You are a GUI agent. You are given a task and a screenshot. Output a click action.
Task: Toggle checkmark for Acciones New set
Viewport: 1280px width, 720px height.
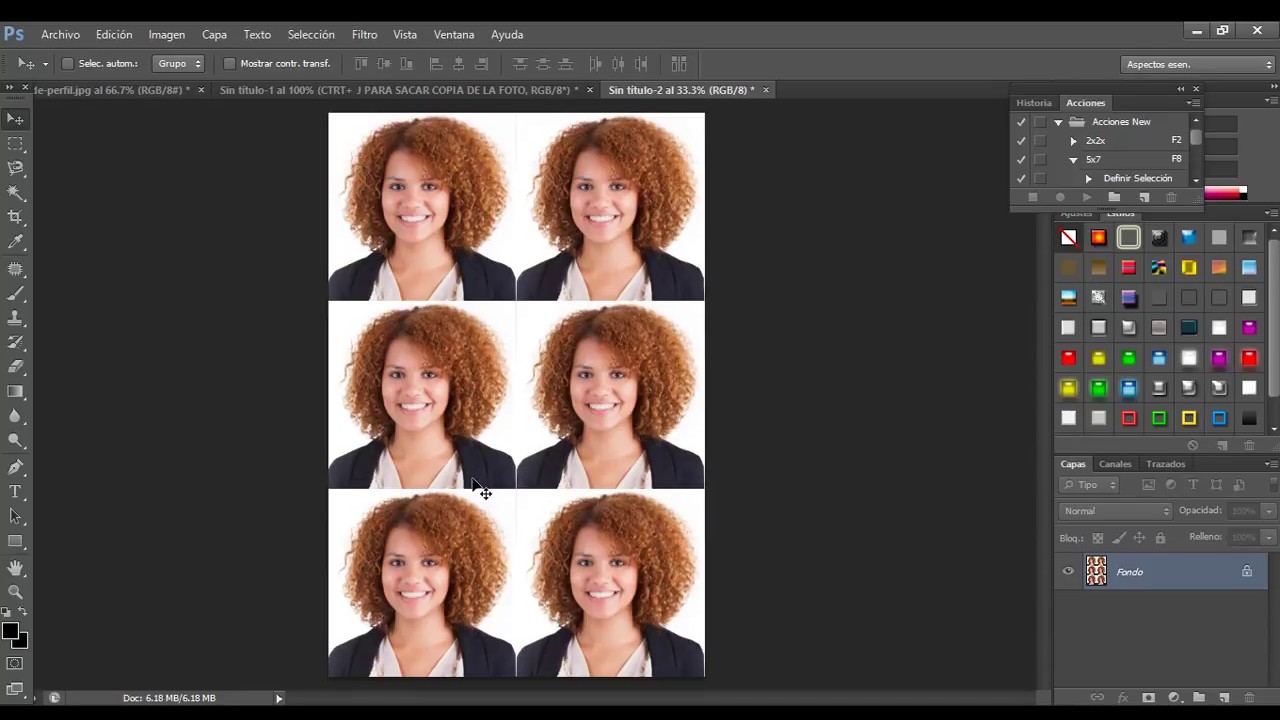pyautogui.click(x=1021, y=122)
